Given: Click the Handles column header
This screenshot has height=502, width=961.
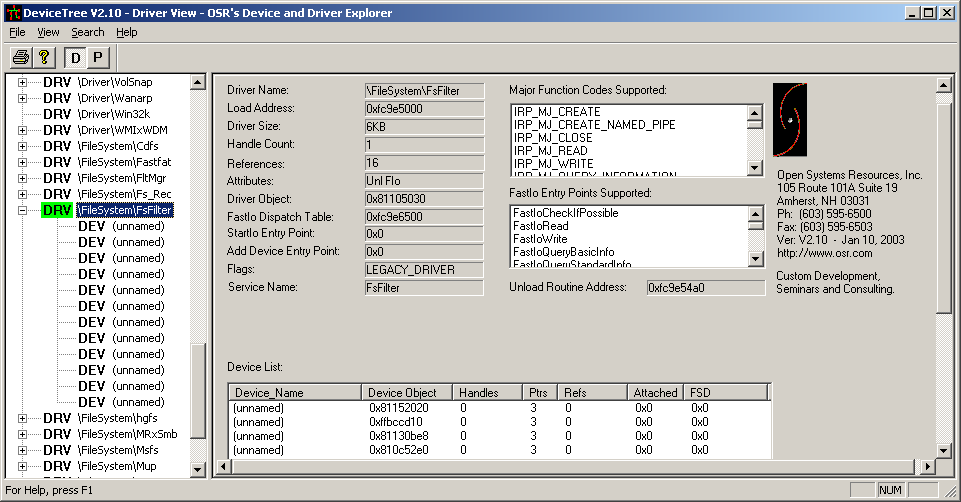Looking at the screenshot, I should point(488,392).
